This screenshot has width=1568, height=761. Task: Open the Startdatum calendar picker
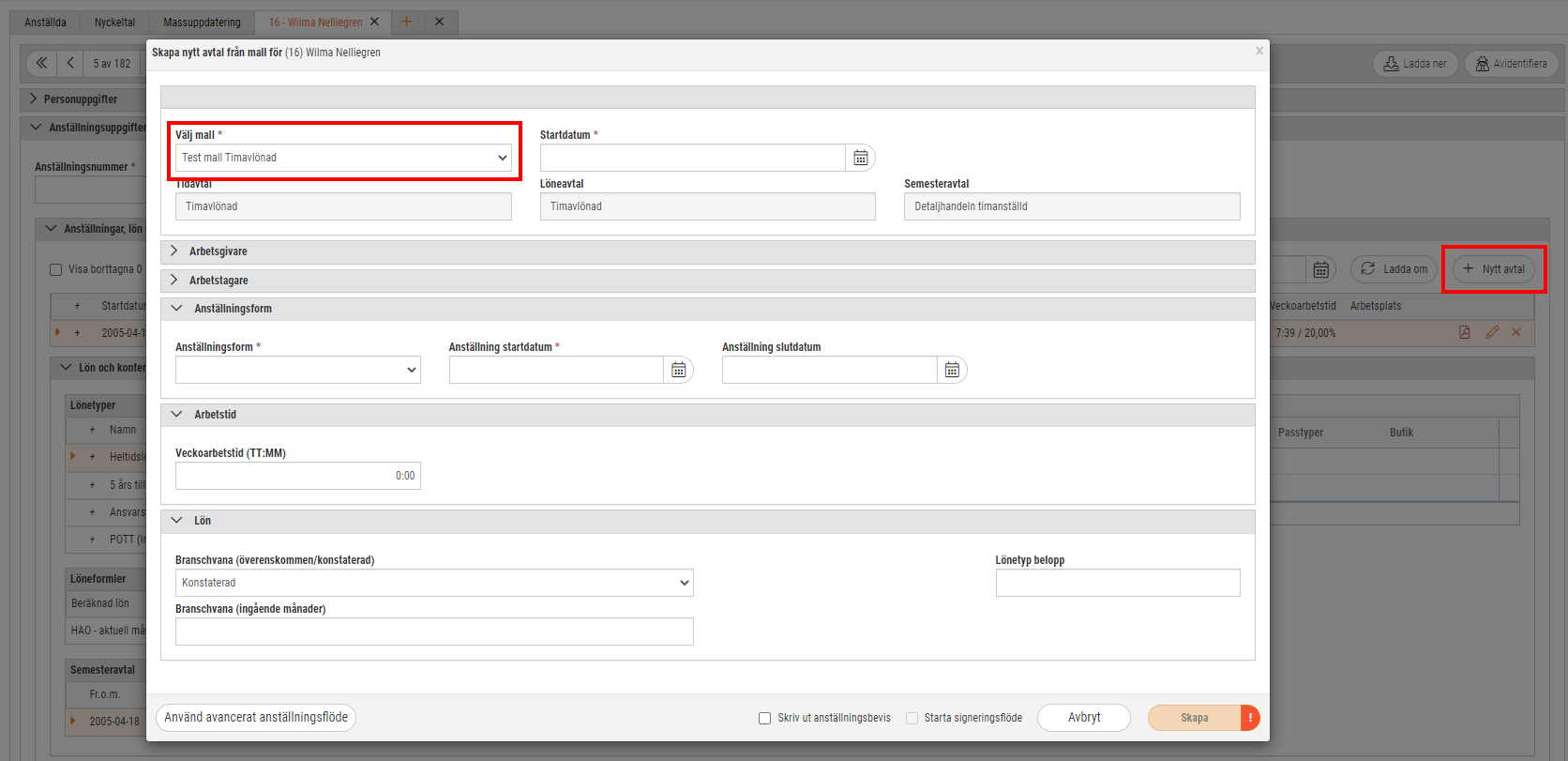pyautogui.click(x=861, y=158)
